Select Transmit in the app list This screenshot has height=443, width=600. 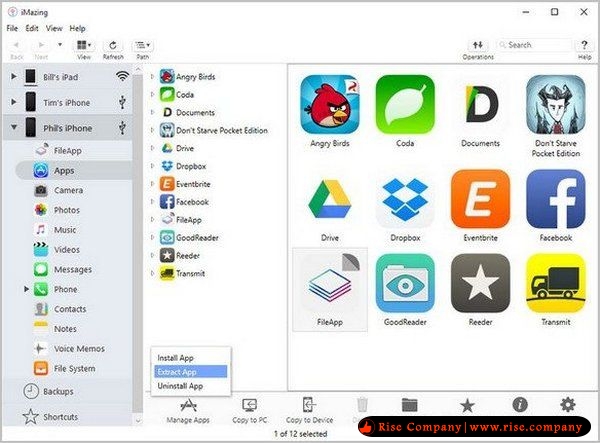click(190, 274)
